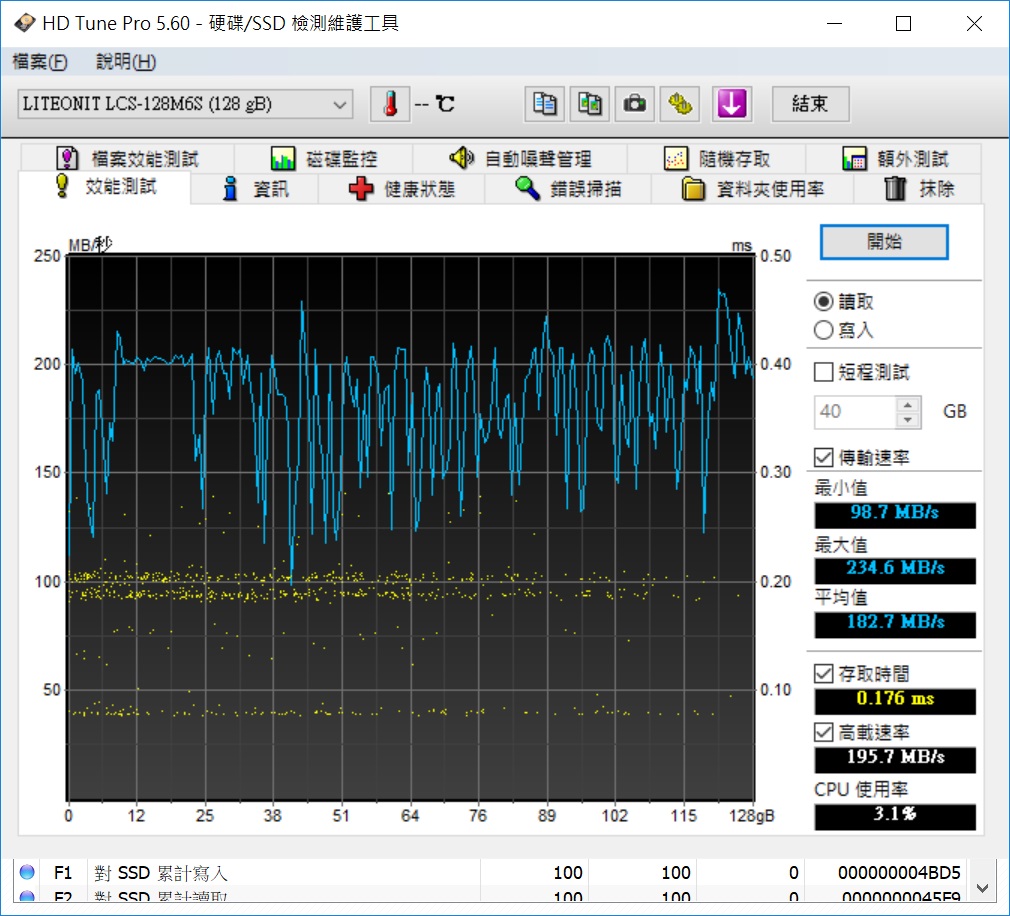
Task: Open the LITEONIT drive selection dropdown
Action: (186, 104)
